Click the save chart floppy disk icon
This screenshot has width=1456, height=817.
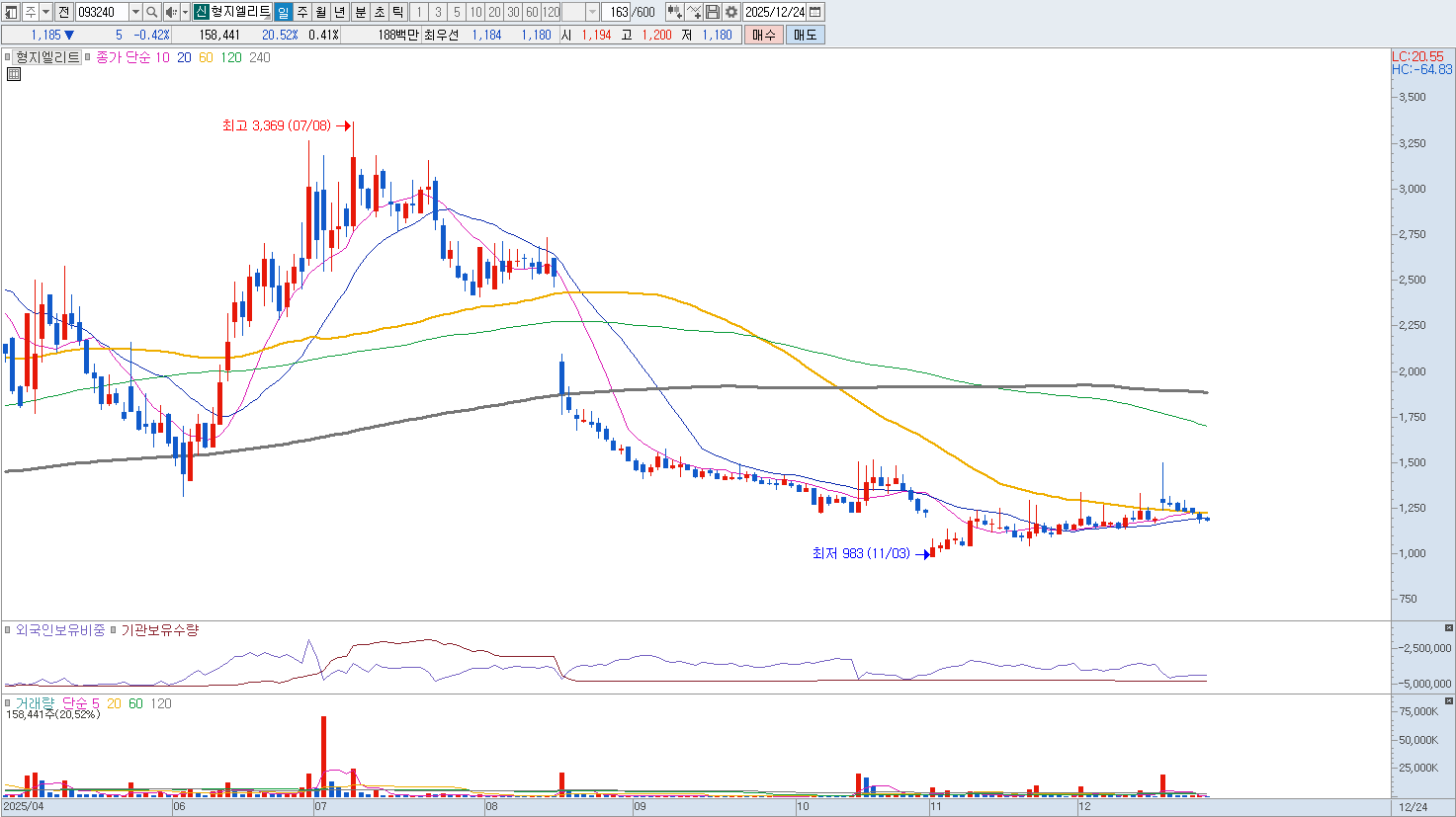[713, 12]
